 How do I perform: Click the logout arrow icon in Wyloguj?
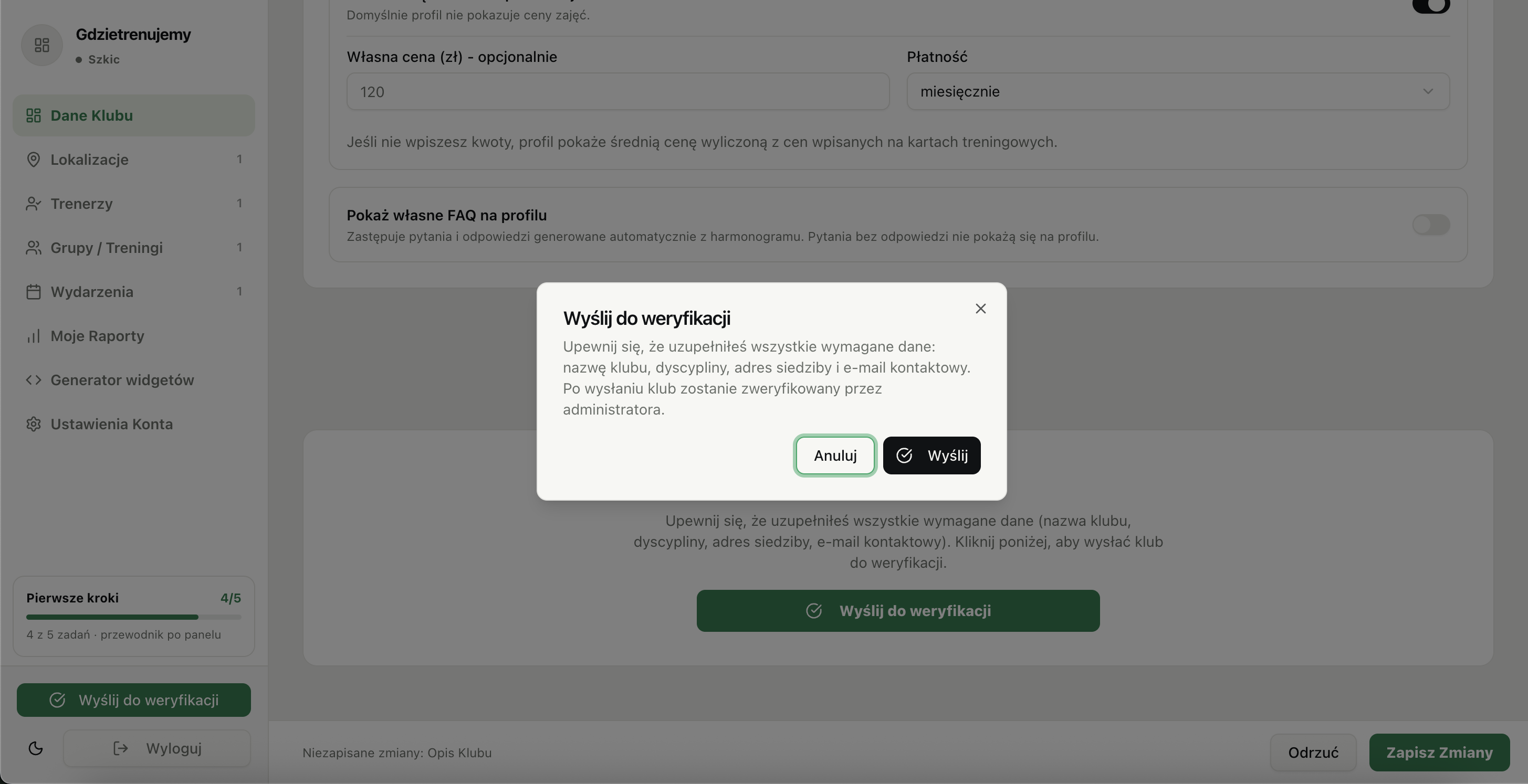click(x=120, y=748)
